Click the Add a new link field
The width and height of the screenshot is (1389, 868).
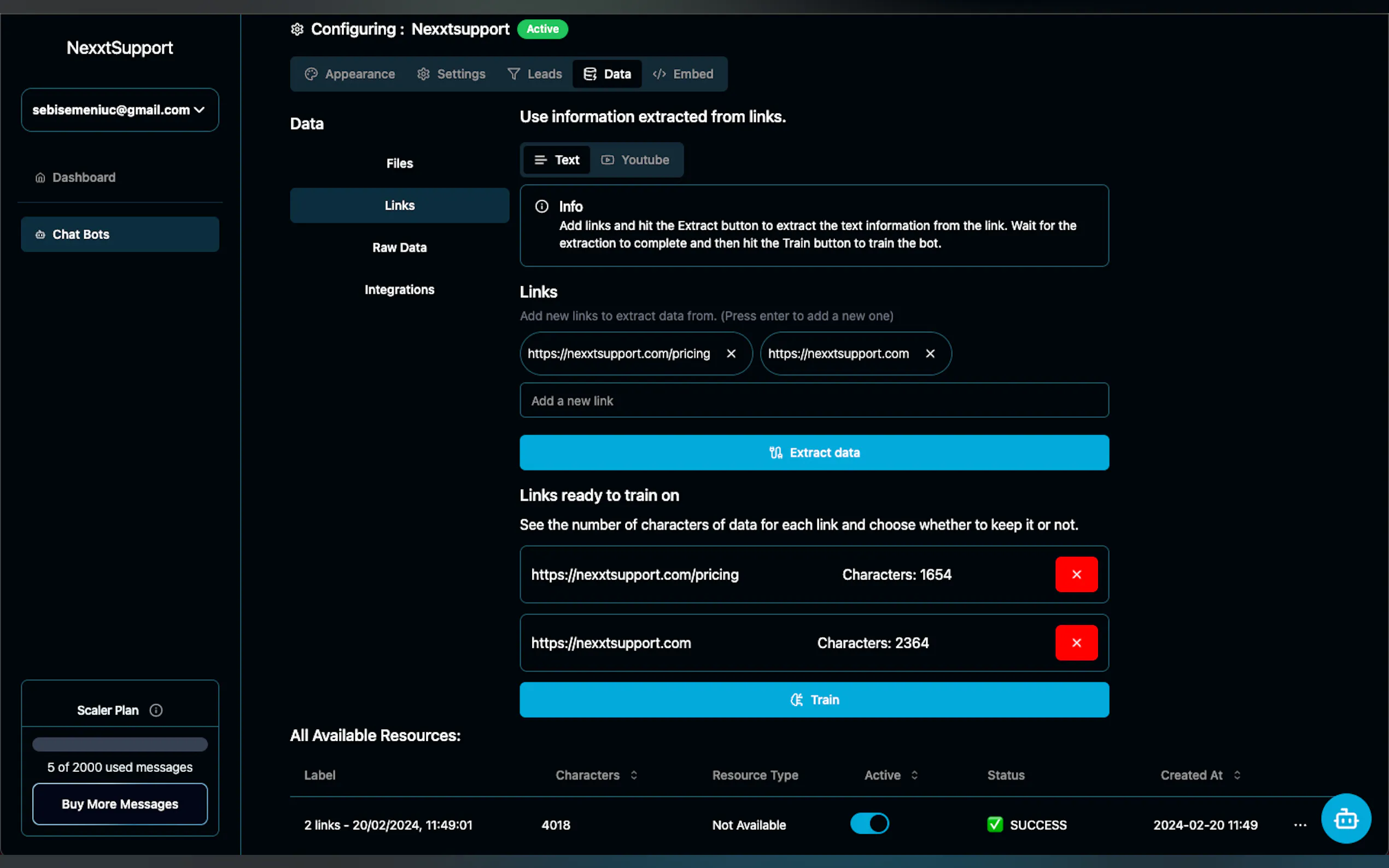click(814, 401)
